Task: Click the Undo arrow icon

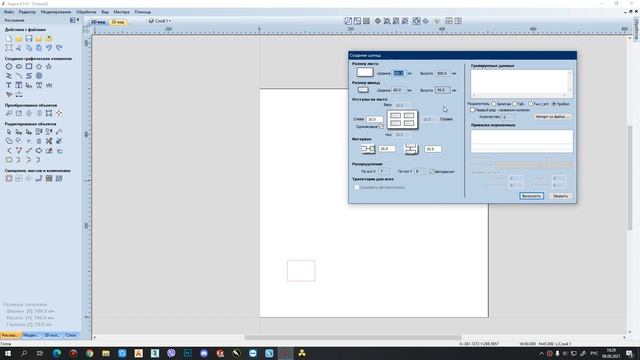Action: tap(49, 48)
